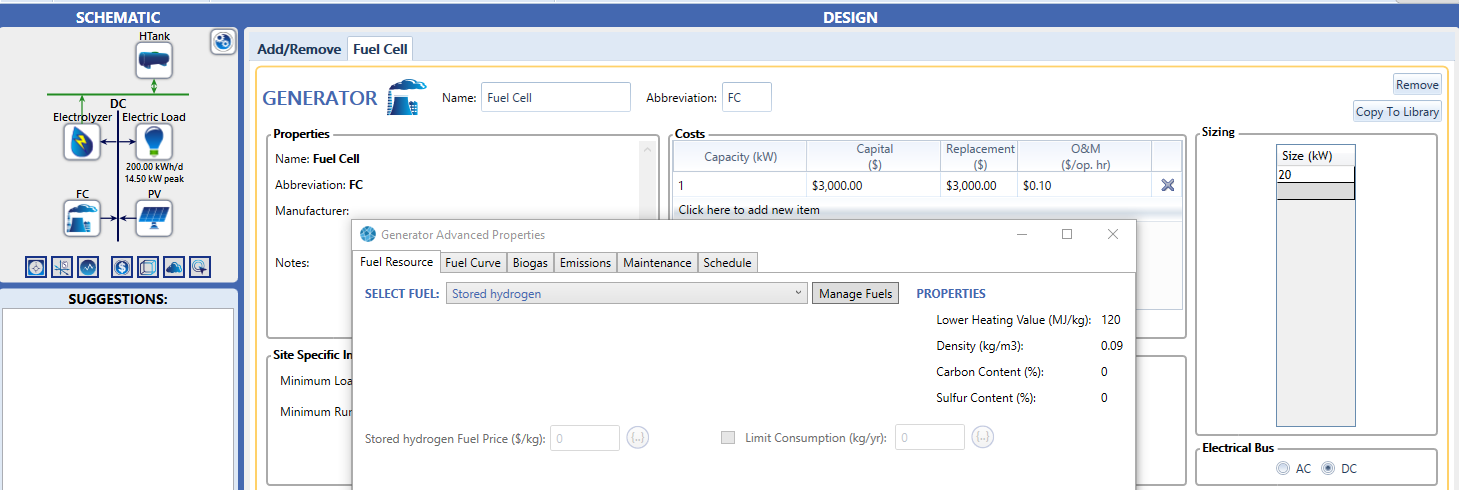The width and height of the screenshot is (1459, 490).
Task: Delete the cost row with X icon
Action: tap(1166, 185)
